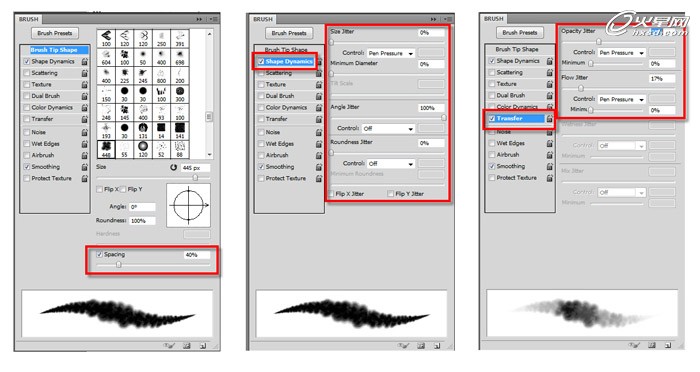Disable the Spacing checkbox
Screen dimensions: 700x372
100,255
